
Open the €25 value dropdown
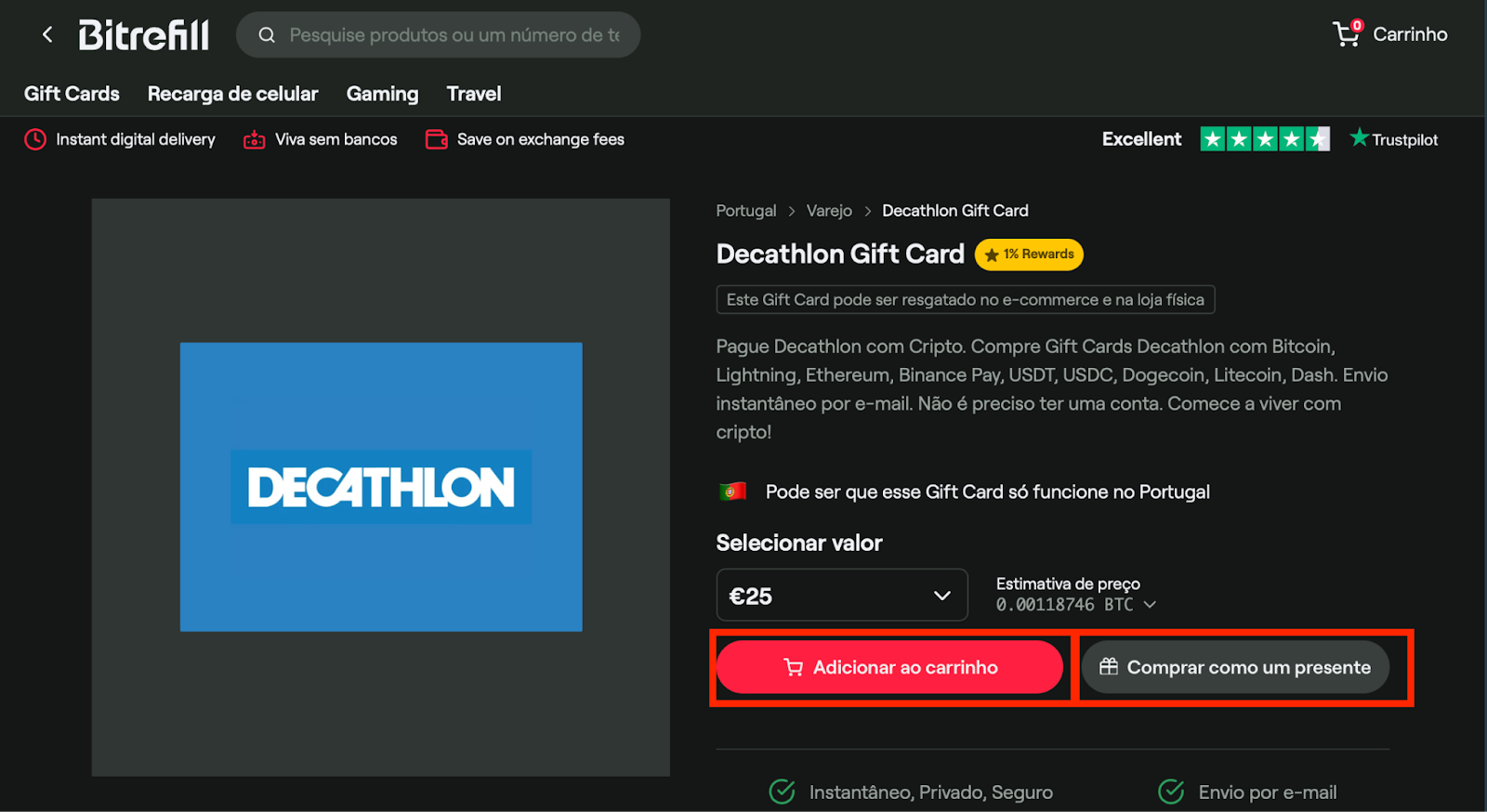[842, 596]
